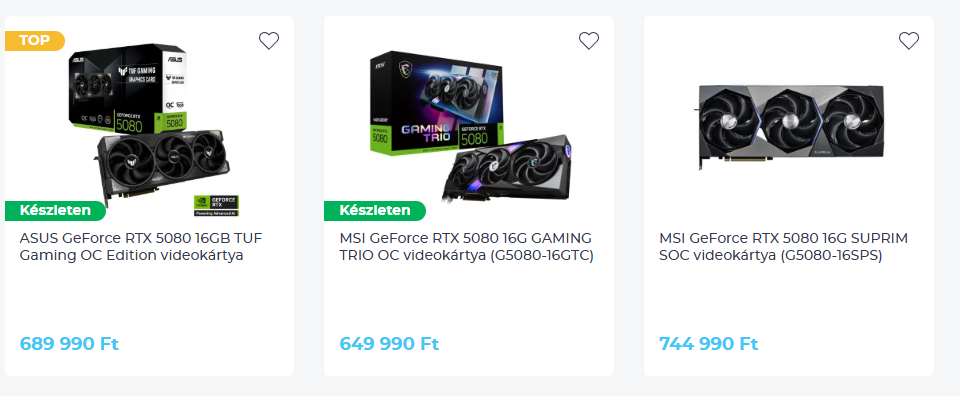Click the 689 990 Ft price
Viewport: 960px width, 396px height.
tap(69, 344)
